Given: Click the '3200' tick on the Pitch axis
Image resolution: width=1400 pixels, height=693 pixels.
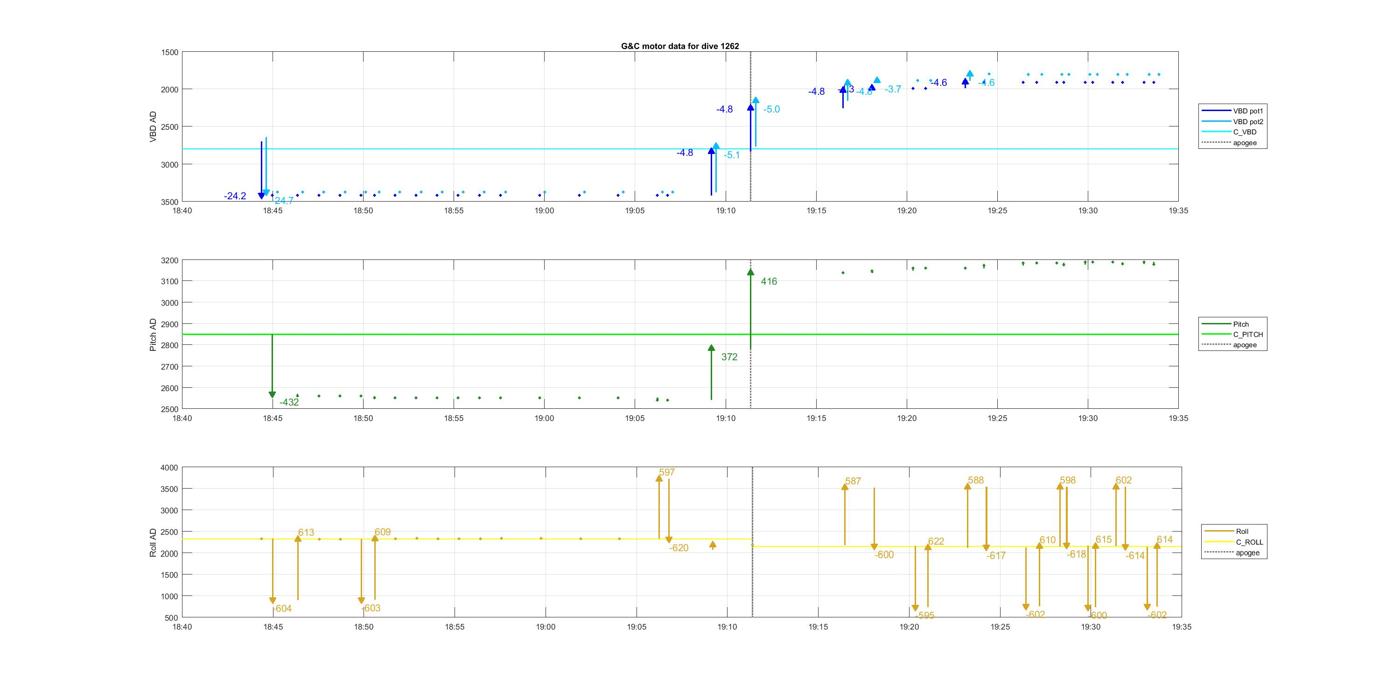Looking at the screenshot, I should tap(169, 261).
